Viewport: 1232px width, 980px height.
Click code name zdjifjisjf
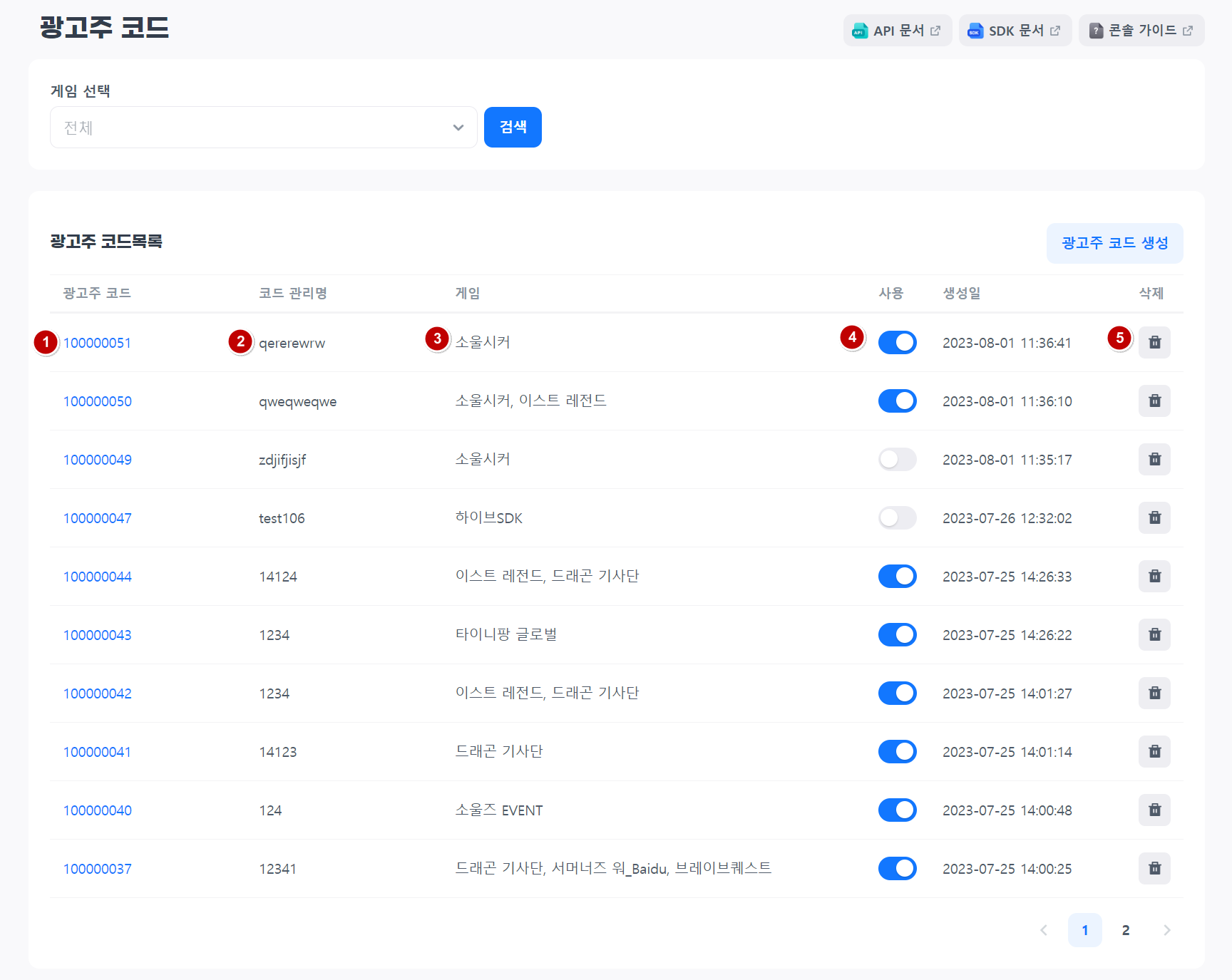click(x=282, y=460)
